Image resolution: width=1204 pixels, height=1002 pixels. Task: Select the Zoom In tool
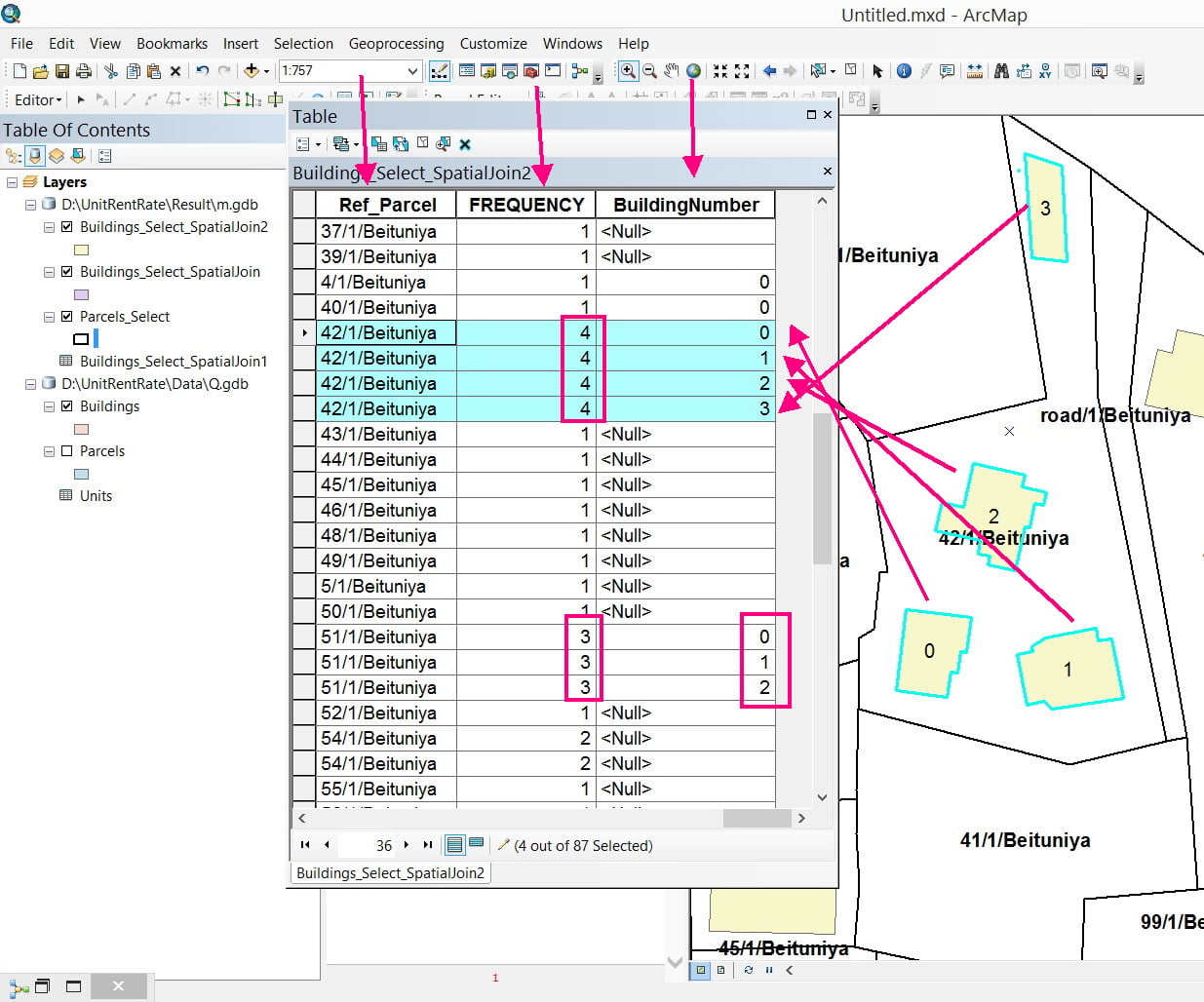pyautogui.click(x=628, y=71)
